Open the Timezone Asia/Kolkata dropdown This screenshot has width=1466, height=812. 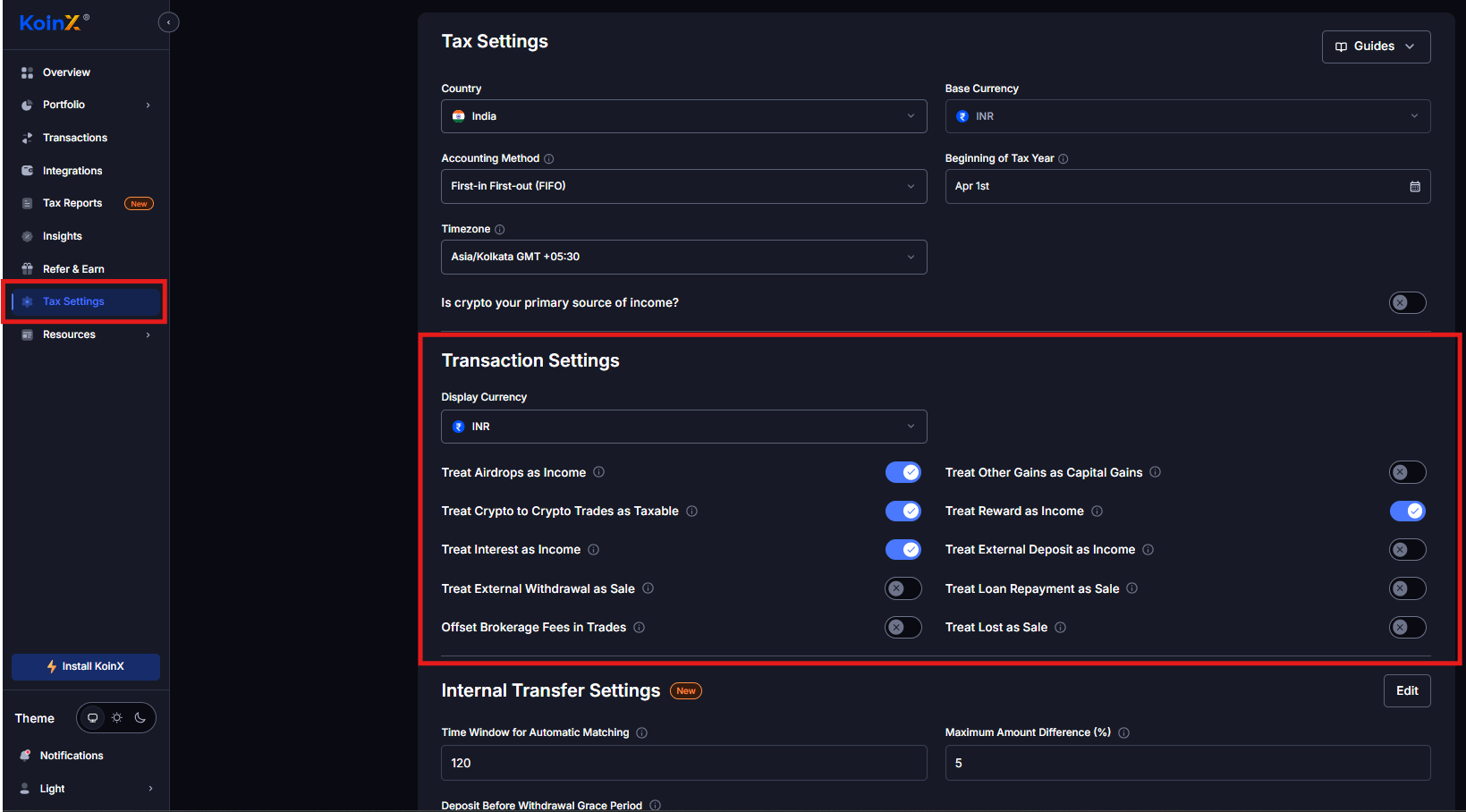684,258
